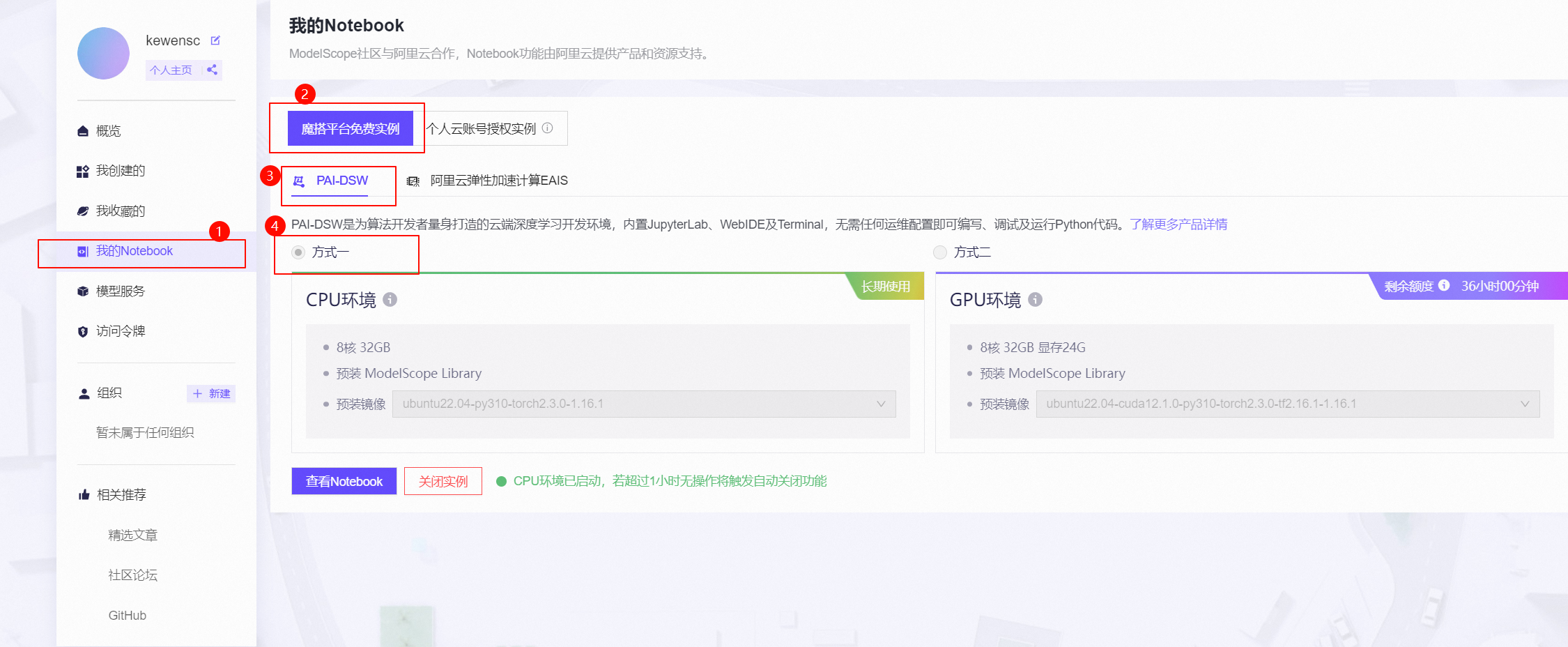Click the CPU环境已启动 status message
The image size is (1568, 647).
click(x=670, y=481)
